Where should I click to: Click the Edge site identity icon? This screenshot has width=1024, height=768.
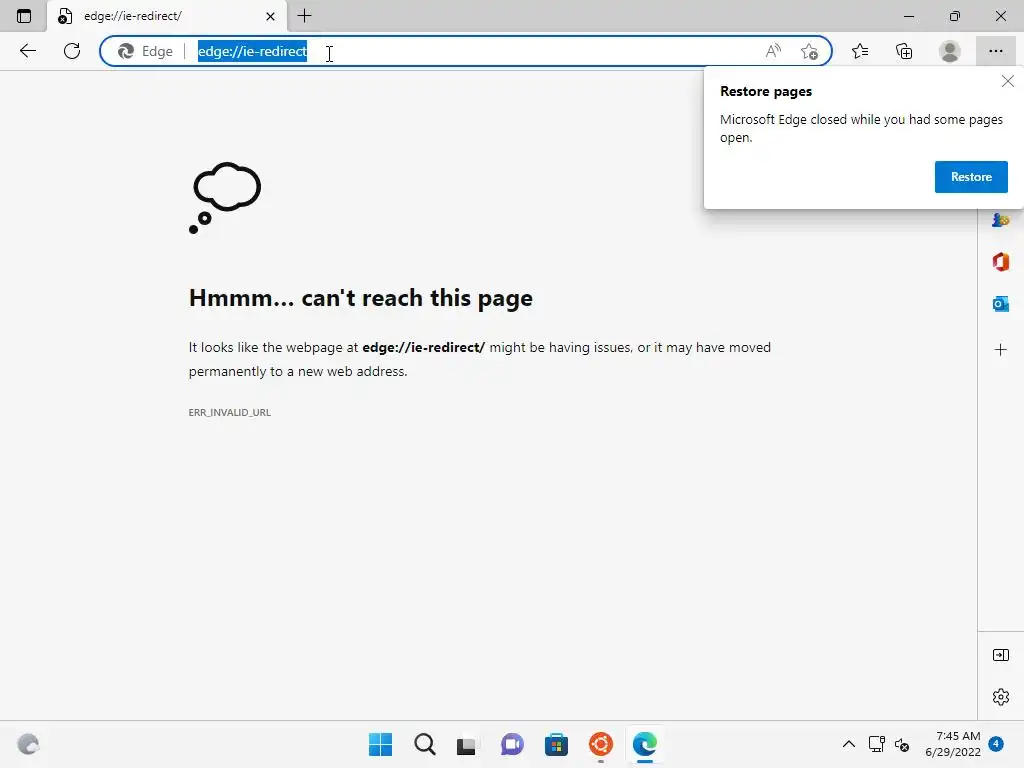pos(146,51)
